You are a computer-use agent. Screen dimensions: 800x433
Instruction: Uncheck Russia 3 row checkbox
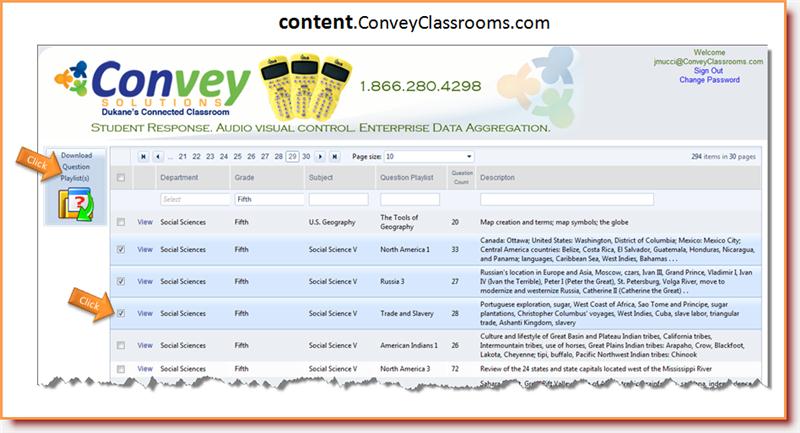click(121, 281)
